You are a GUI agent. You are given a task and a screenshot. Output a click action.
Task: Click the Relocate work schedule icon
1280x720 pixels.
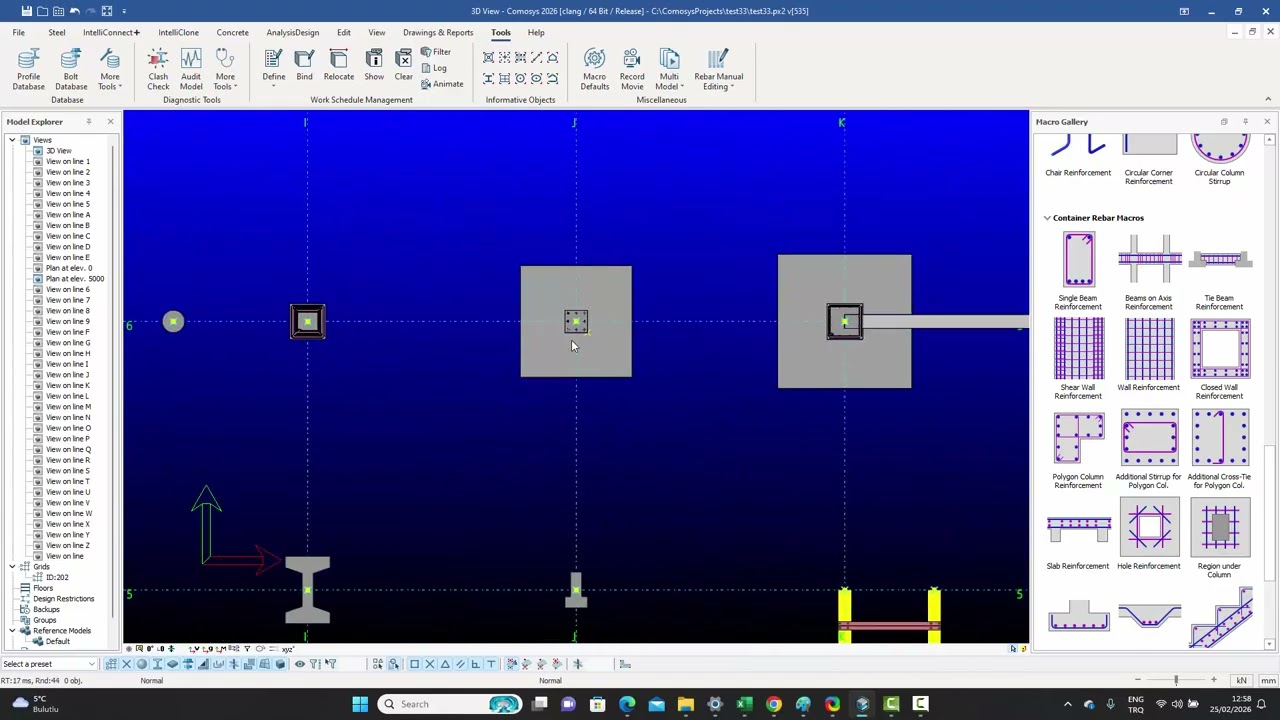click(338, 65)
